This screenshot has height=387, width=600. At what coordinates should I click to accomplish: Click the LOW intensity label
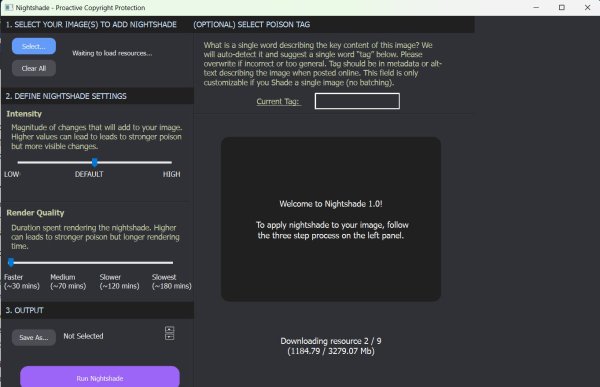(x=11, y=174)
